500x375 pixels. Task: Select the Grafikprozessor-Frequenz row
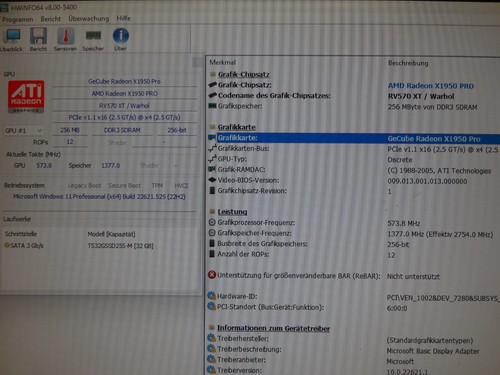pos(353,223)
